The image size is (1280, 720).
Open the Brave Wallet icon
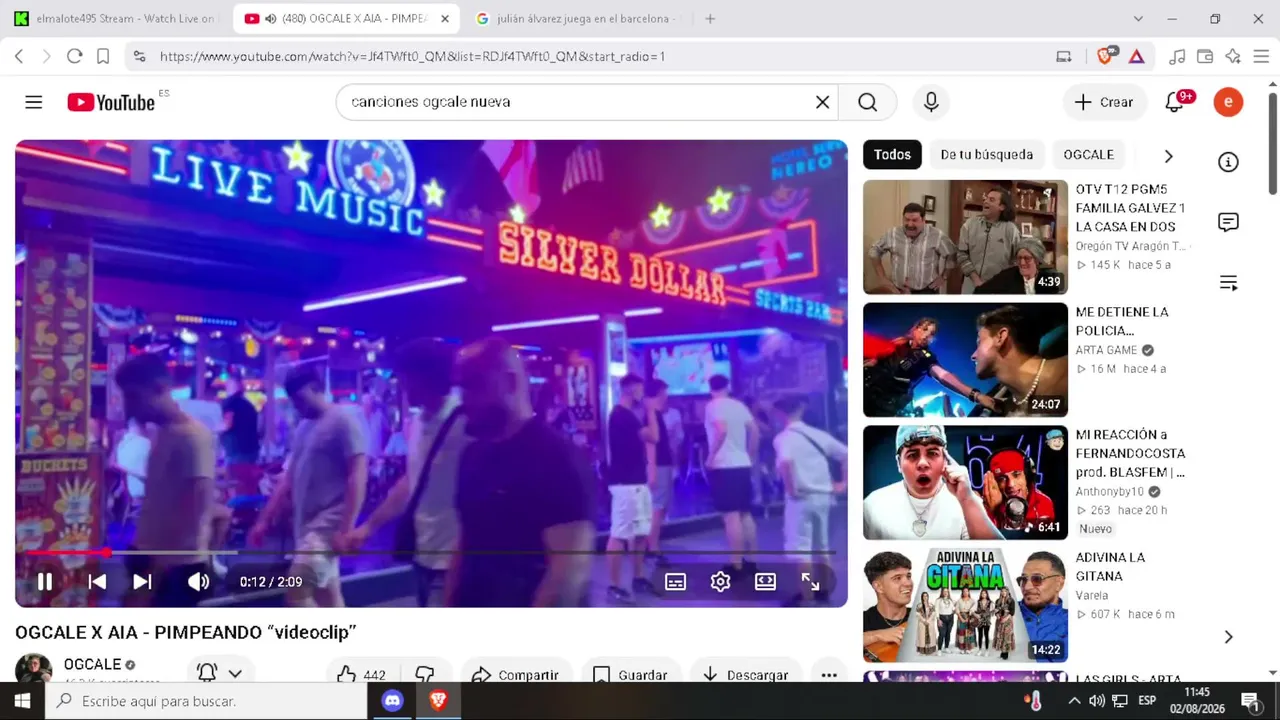click(x=1205, y=56)
